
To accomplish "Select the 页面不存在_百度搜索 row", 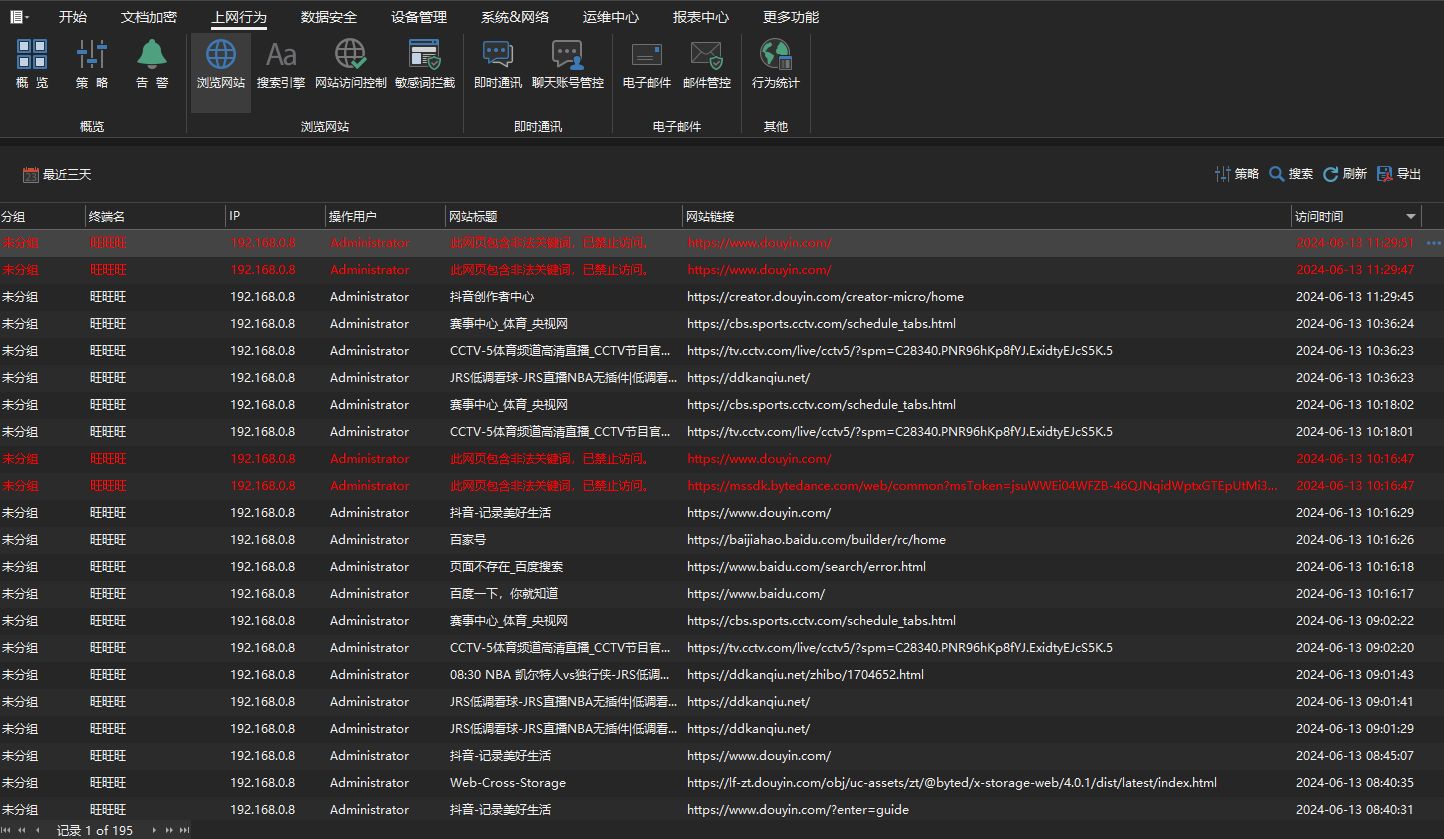I will click(x=722, y=567).
